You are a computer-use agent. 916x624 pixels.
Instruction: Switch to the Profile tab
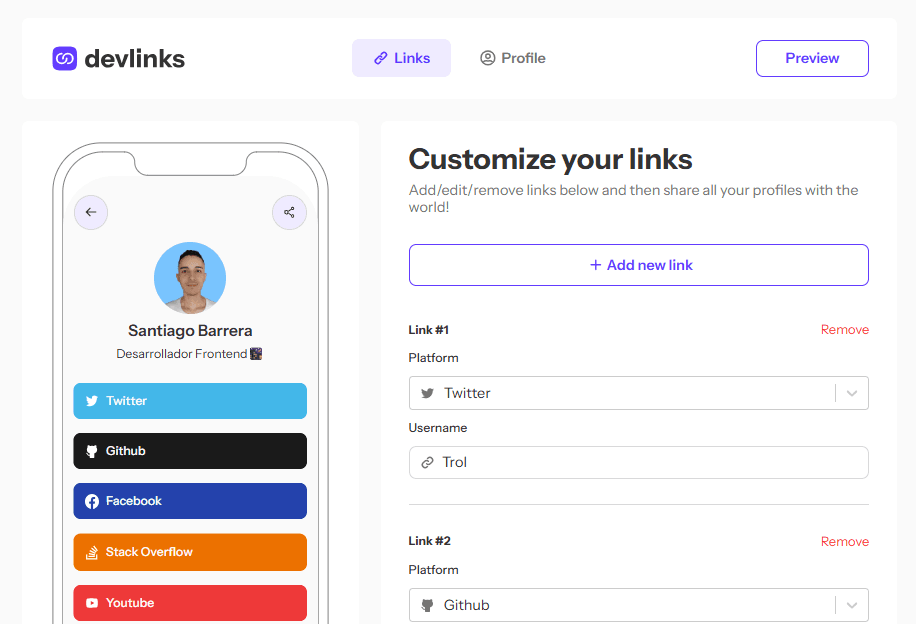(x=512, y=58)
